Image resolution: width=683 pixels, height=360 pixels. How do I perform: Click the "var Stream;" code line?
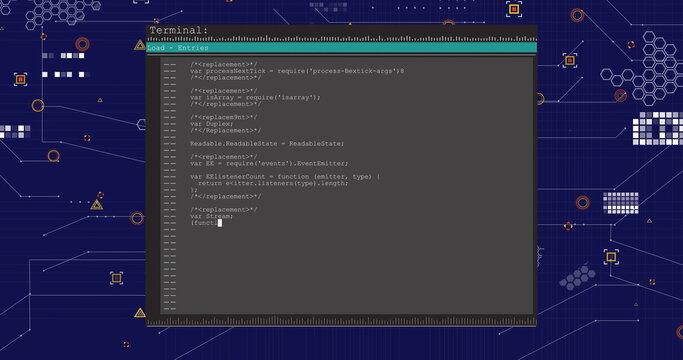point(211,216)
